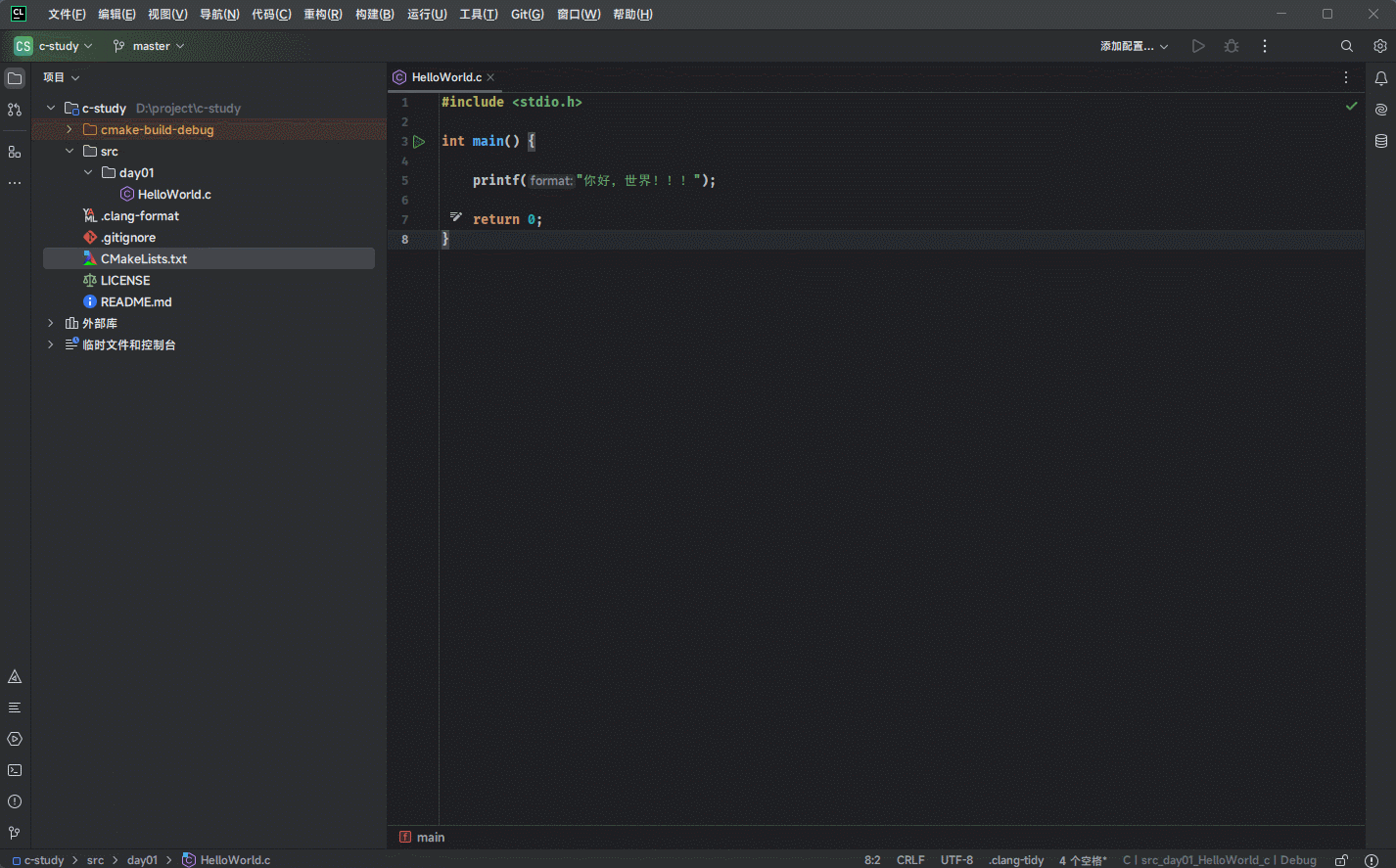The width and height of the screenshot is (1396, 868).
Task: Toggle the Problems tool window button
Action: (x=15, y=801)
